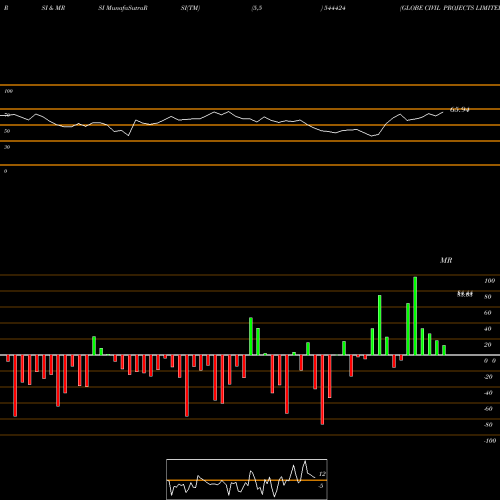Click the "12" label in mini chart

pyautogui.click(x=322, y=474)
